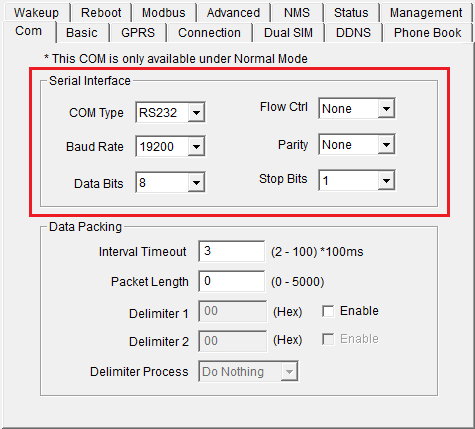Open the Management tab
Screen dimensions: 475x429
coord(426,13)
